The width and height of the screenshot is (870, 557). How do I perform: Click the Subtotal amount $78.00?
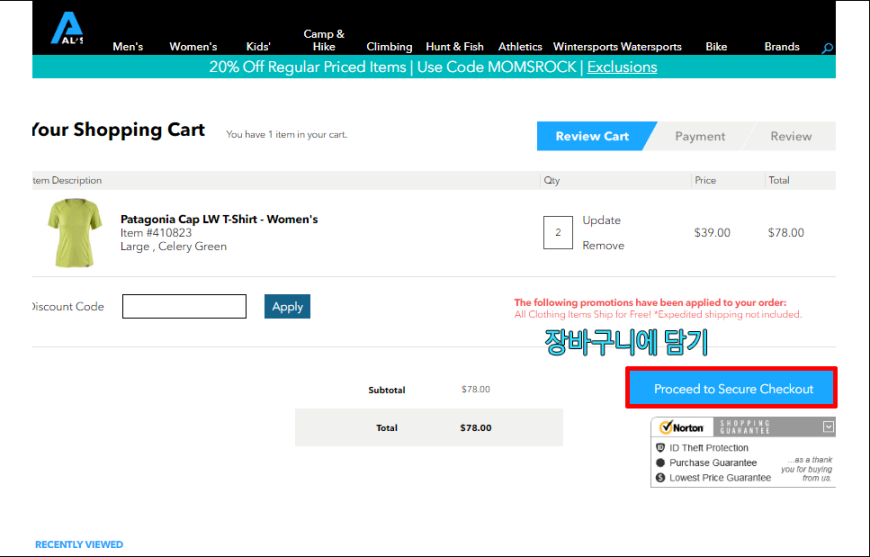tap(476, 389)
